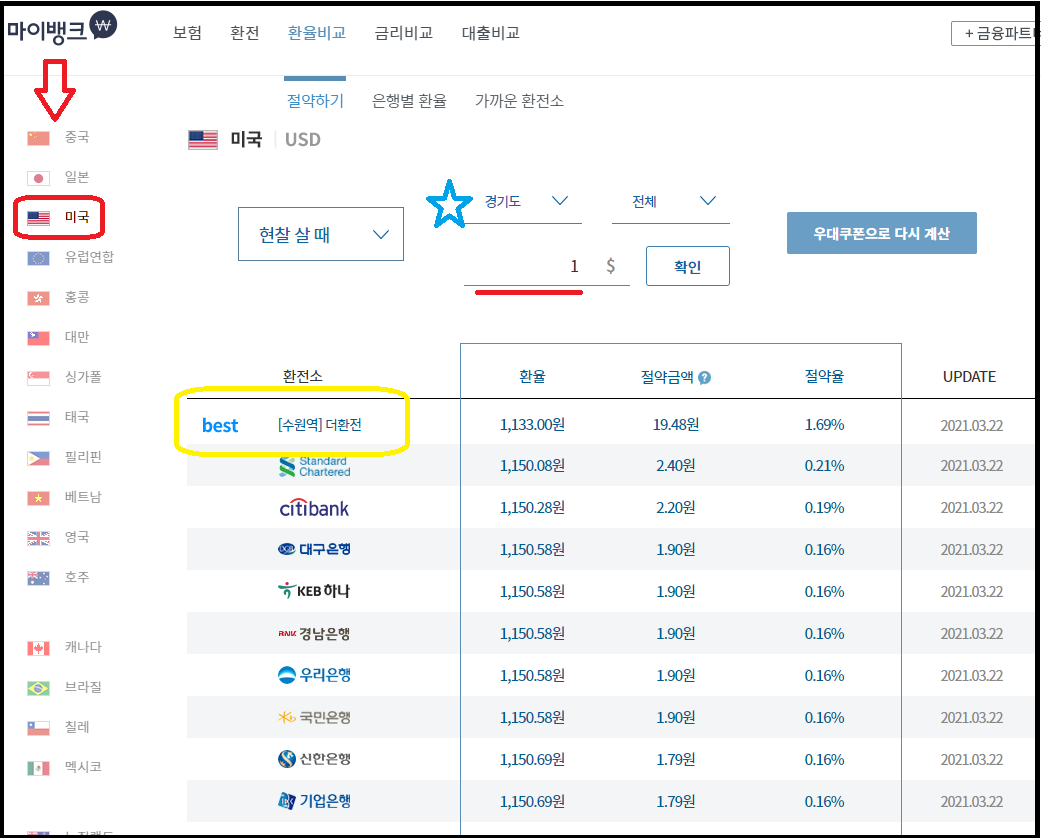Select the Vietnam flag icon
1041x838 pixels.
[x=39, y=497]
